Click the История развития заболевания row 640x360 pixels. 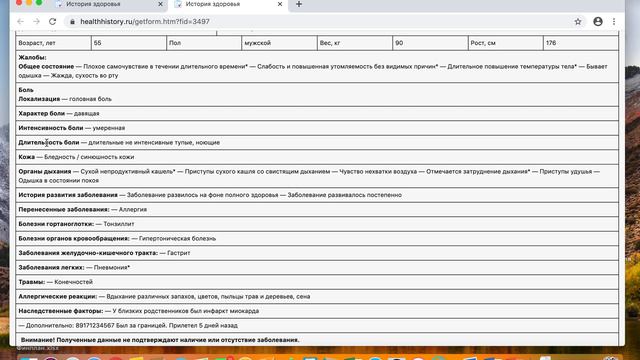tap(317, 195)
